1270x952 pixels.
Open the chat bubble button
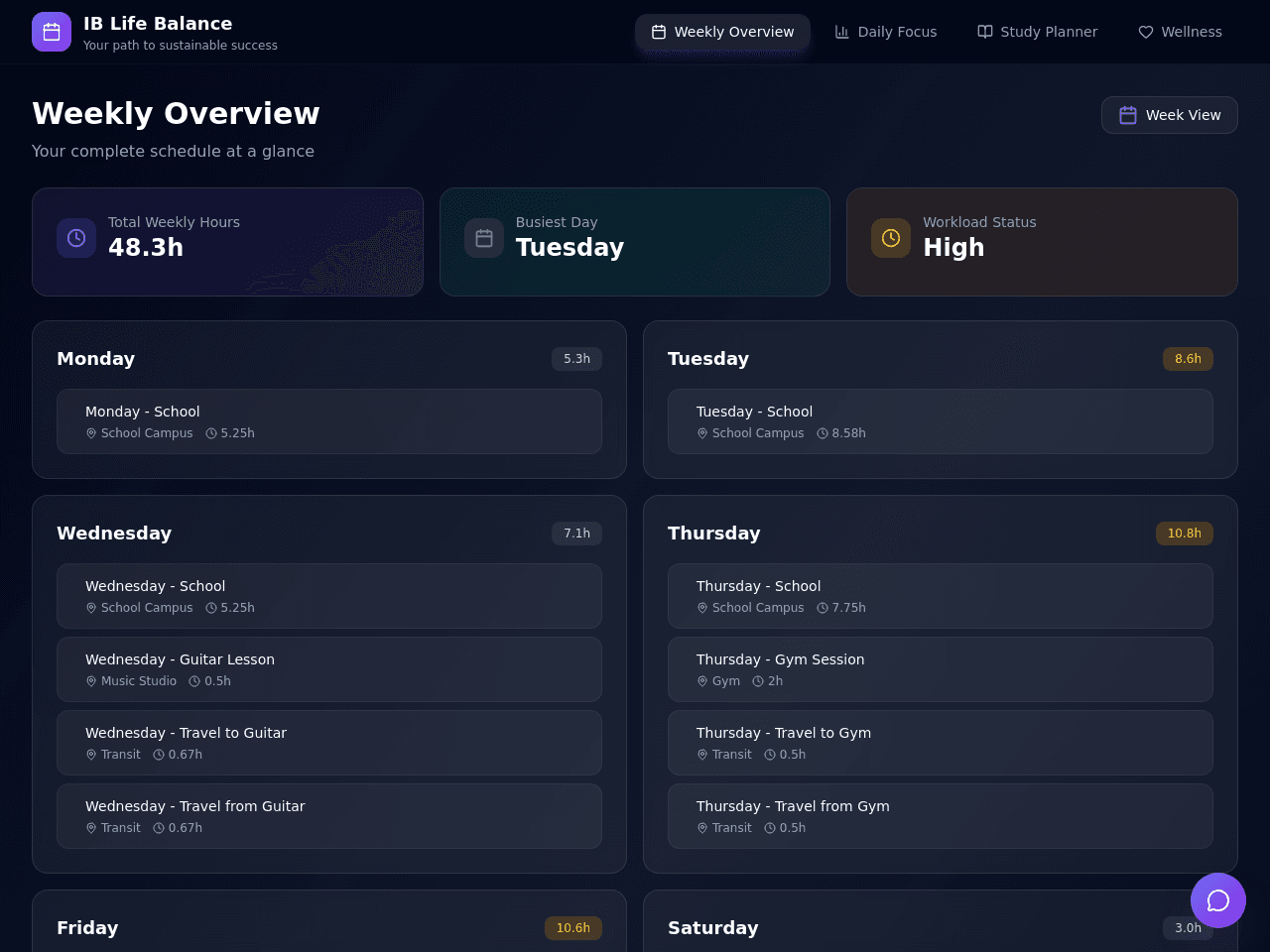[1218, 900]
